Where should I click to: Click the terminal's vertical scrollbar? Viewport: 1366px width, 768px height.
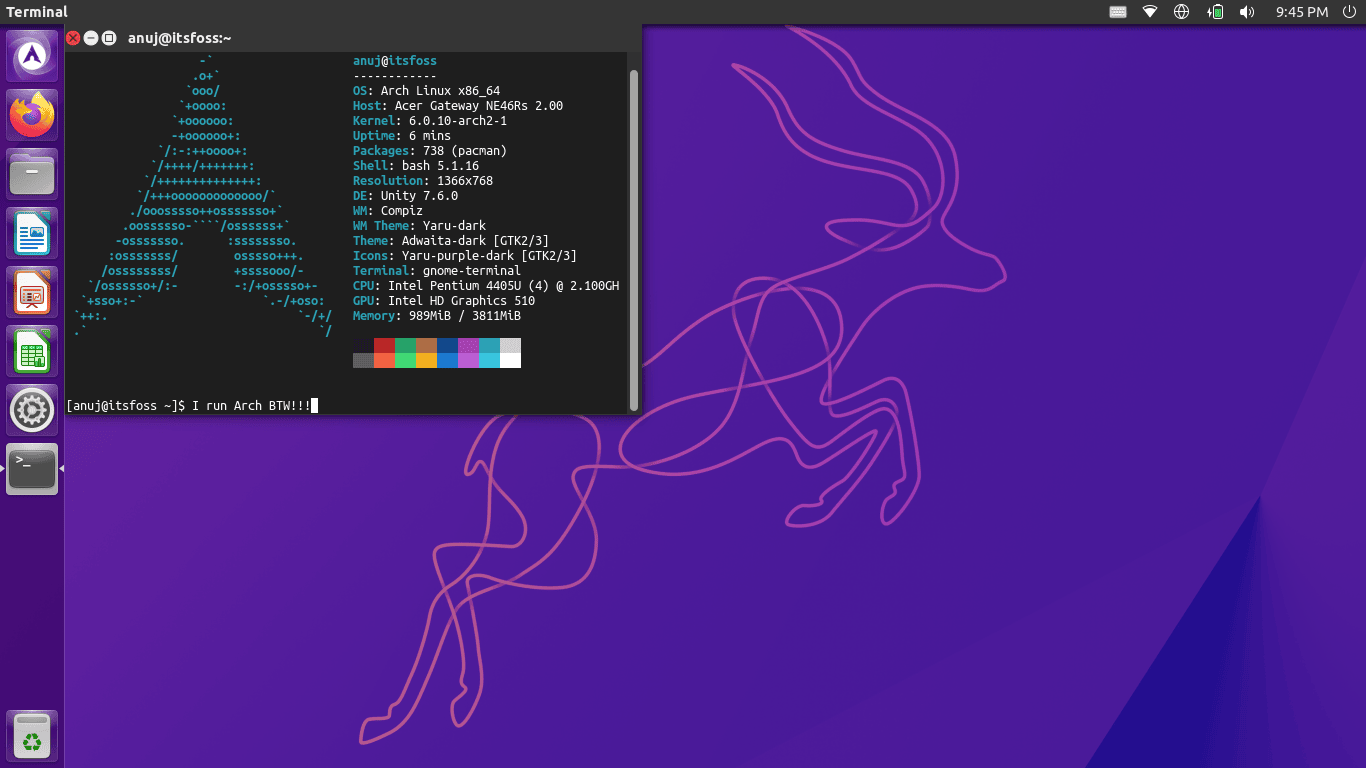click(x=634, y=239)
